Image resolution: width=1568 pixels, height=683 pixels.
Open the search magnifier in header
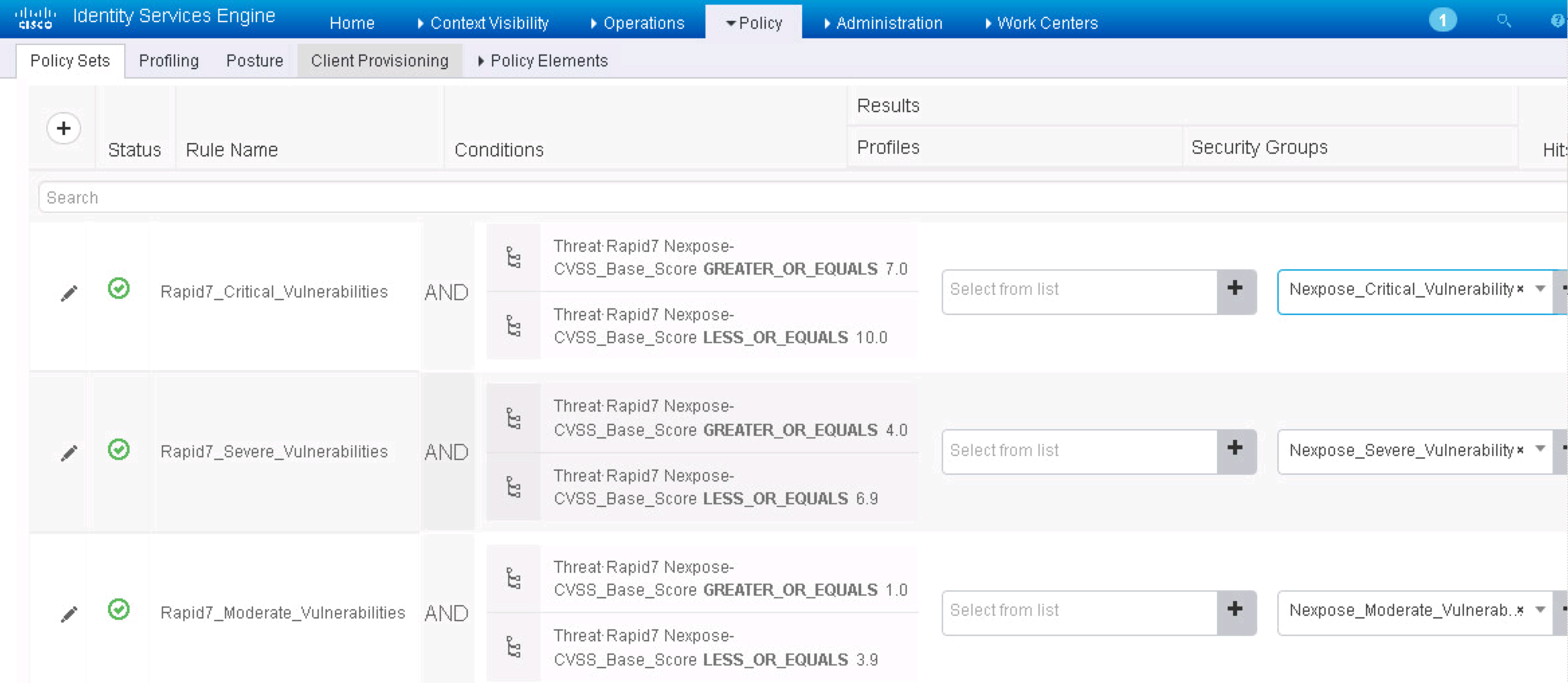click(1504, 21)
